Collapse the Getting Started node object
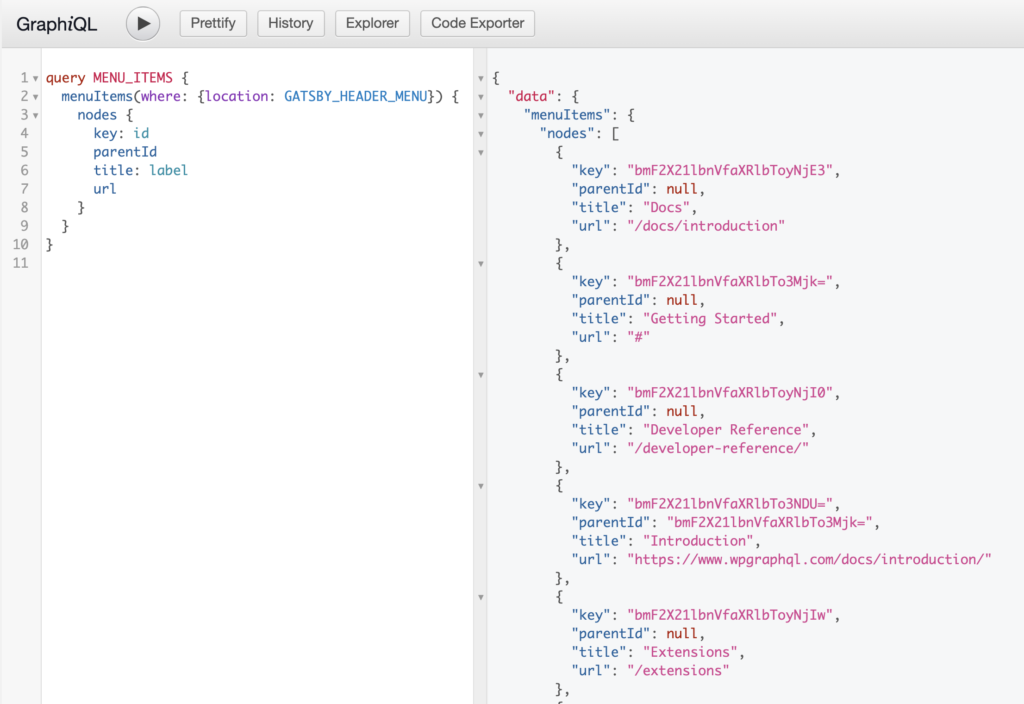The height and width of the screenshot is (704, 1024). (x=481, y=264)
